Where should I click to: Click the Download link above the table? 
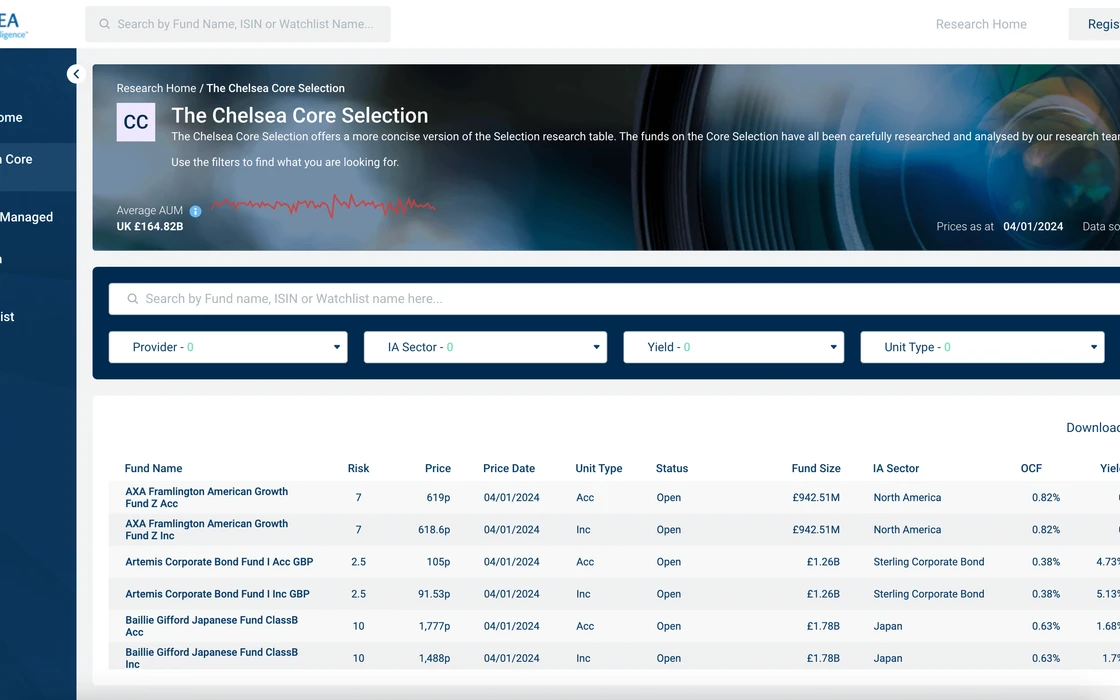pyautogui.click(x=1093, y=427)
